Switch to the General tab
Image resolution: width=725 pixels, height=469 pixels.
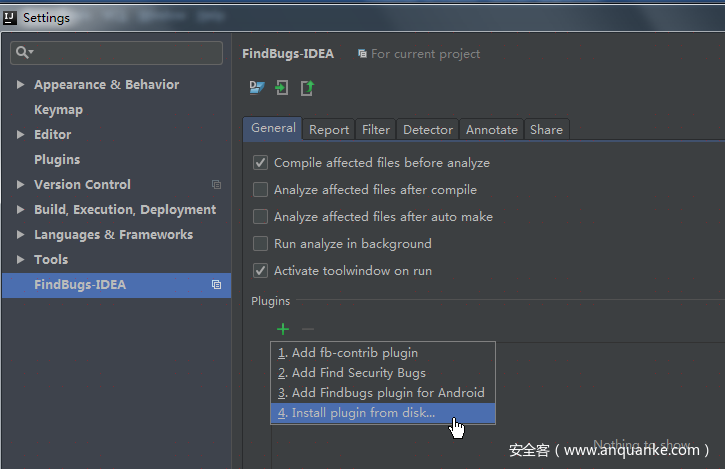pos(273,128)
